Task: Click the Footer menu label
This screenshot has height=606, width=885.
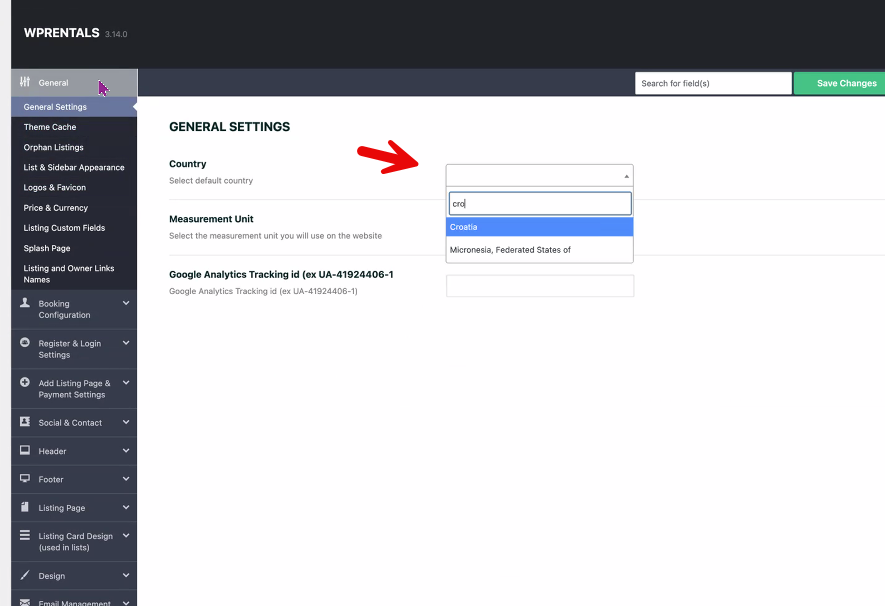Action: (x=51, y=480)
